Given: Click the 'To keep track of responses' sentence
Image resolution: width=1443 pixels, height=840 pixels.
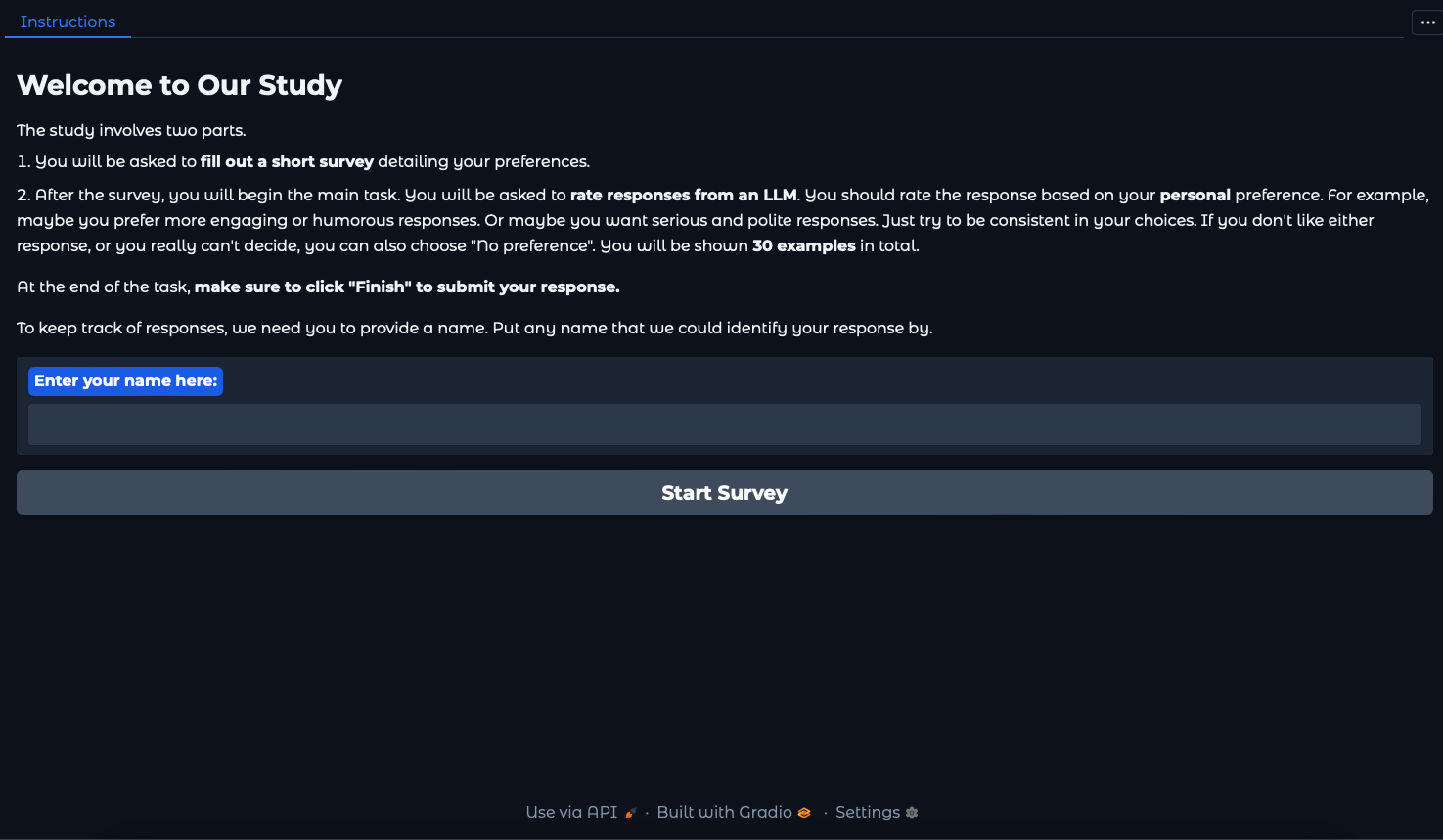Looking at the screenshot, I should pyautogui.click(x=474, y=328).
